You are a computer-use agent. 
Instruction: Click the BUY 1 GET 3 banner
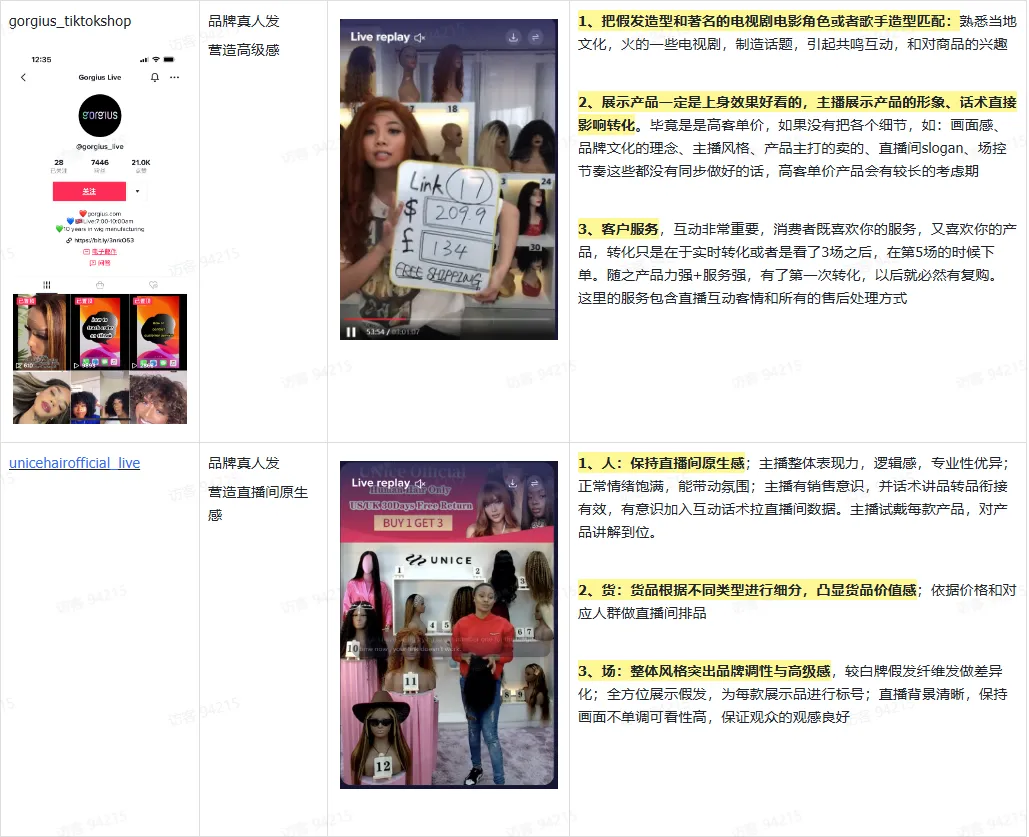(413, 523)
